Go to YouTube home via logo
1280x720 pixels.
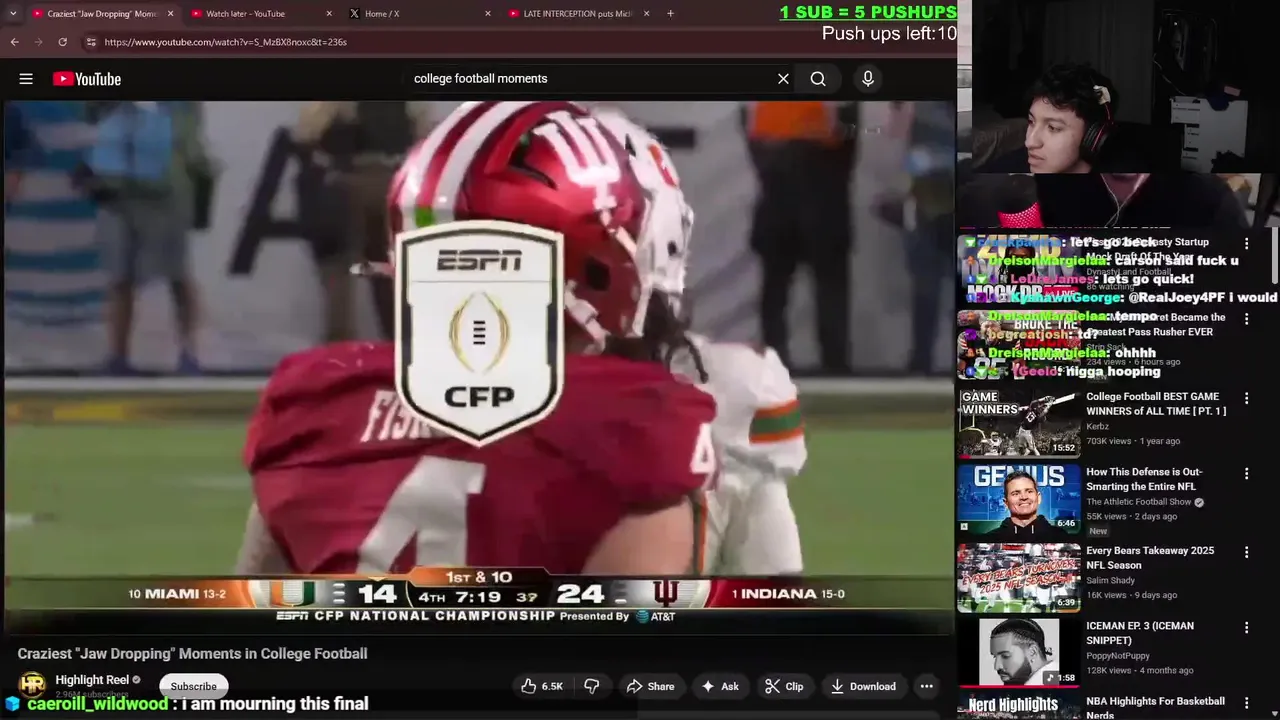click(87, 79)
